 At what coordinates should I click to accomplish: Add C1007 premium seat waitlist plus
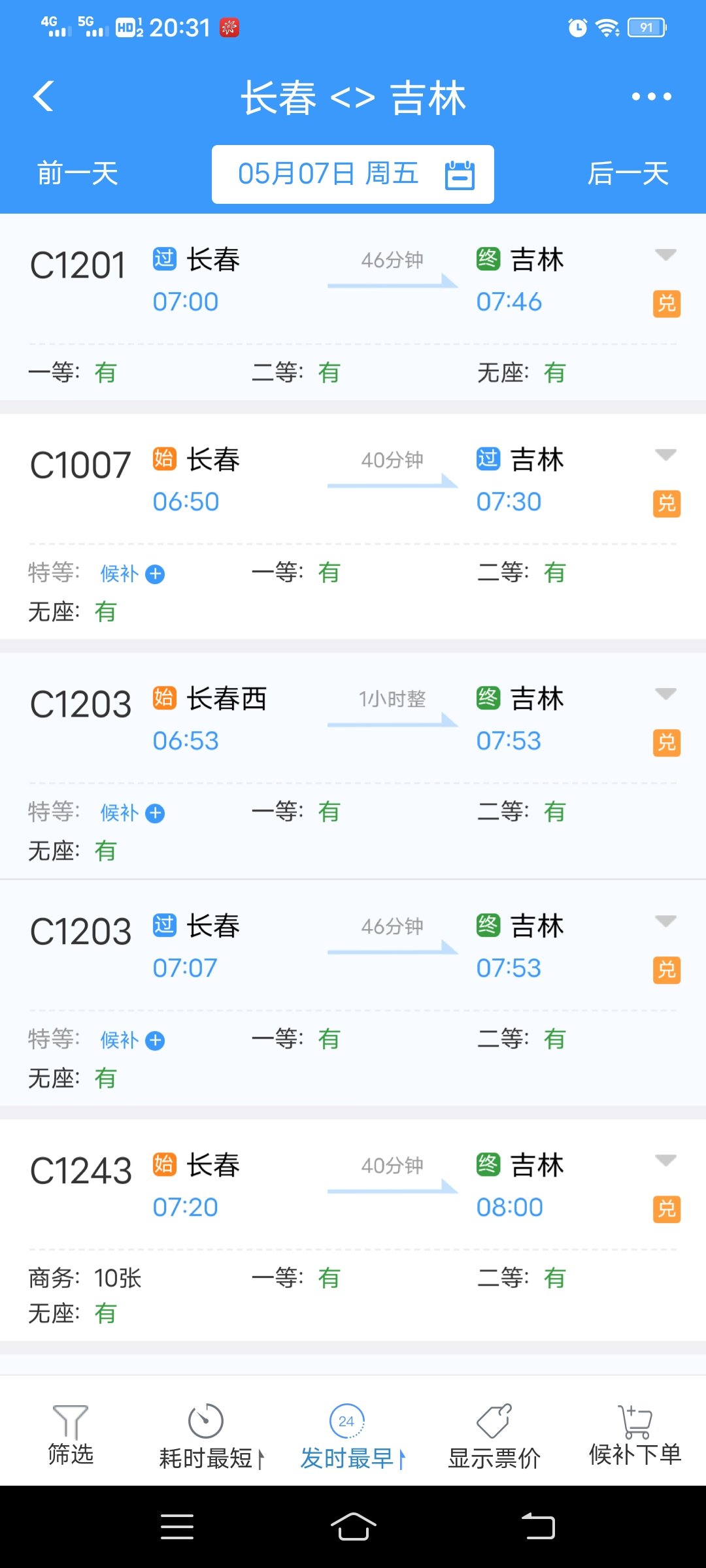coord(155,574)
